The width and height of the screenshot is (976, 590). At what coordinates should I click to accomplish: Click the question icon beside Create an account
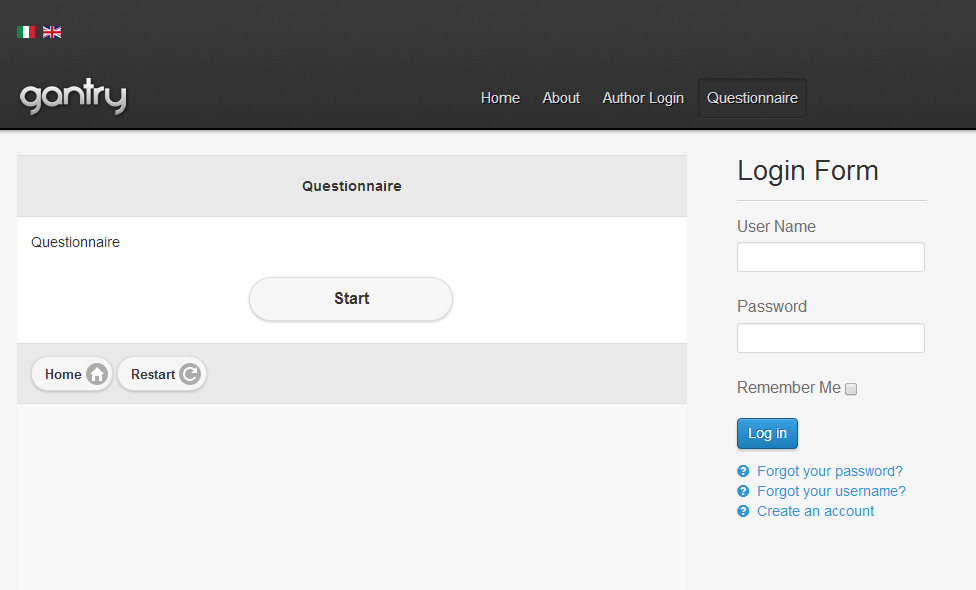743,511
